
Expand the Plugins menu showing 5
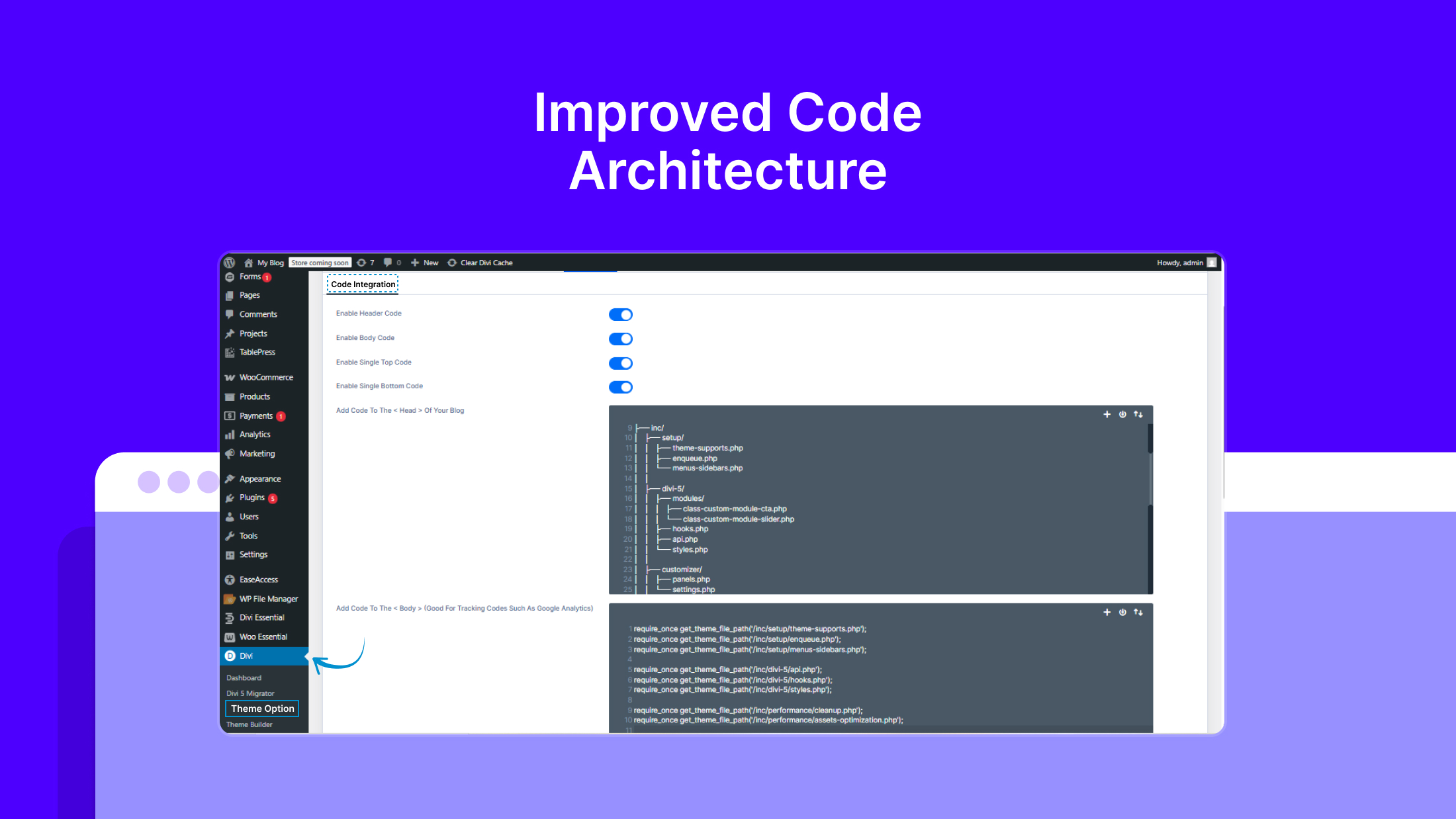pyautogui.click(x=251, y=497)
